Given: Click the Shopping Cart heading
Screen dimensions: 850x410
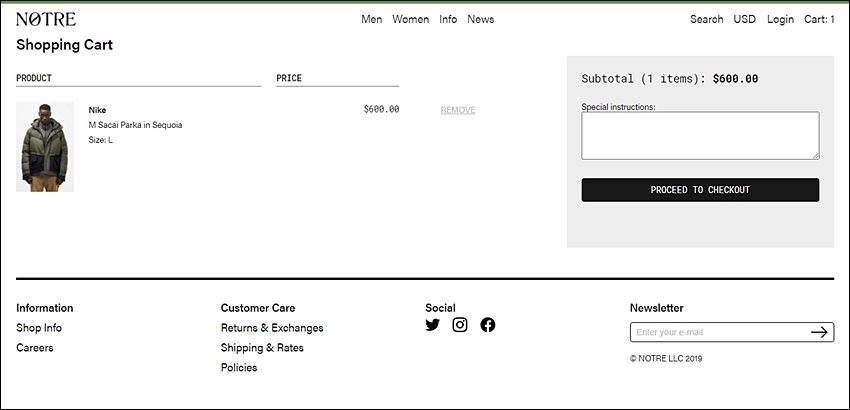Looking at the screenshot, I should [65, 44].
